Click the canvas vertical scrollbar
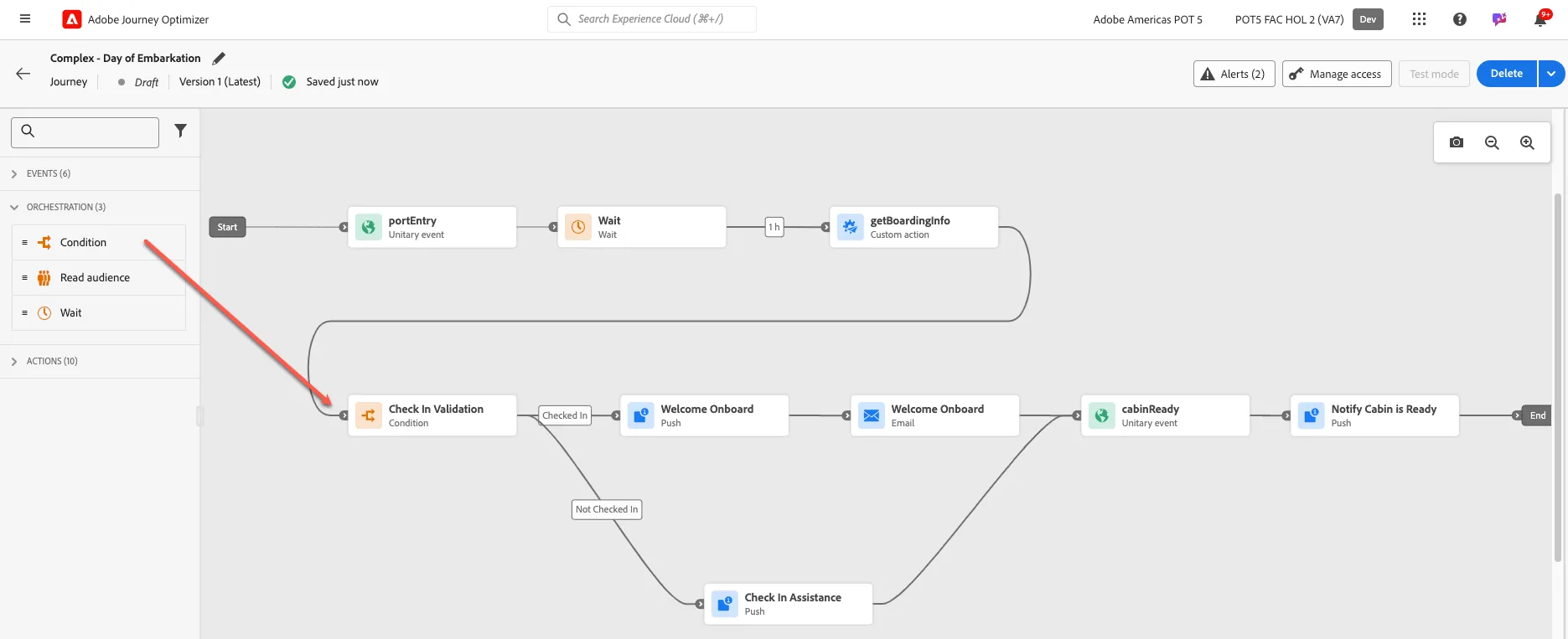1568x639 pixels. click(1558, 377)
